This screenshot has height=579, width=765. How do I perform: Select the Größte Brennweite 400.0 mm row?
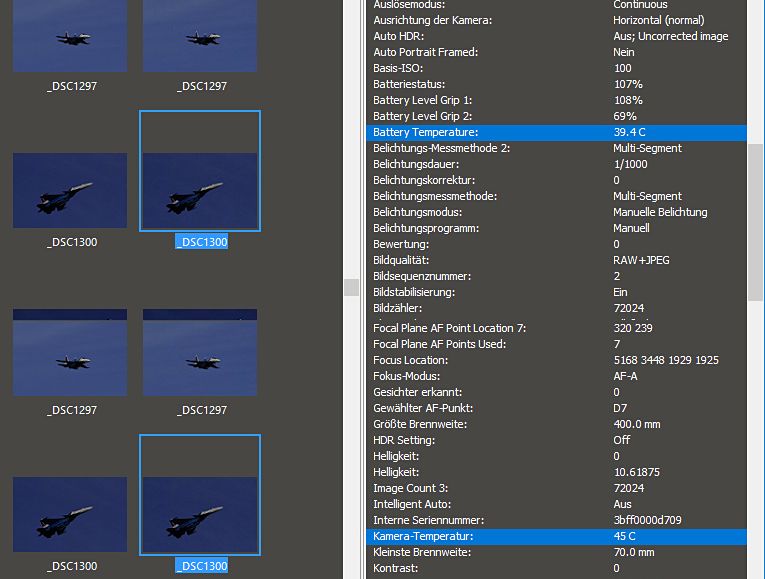(556, 424)
